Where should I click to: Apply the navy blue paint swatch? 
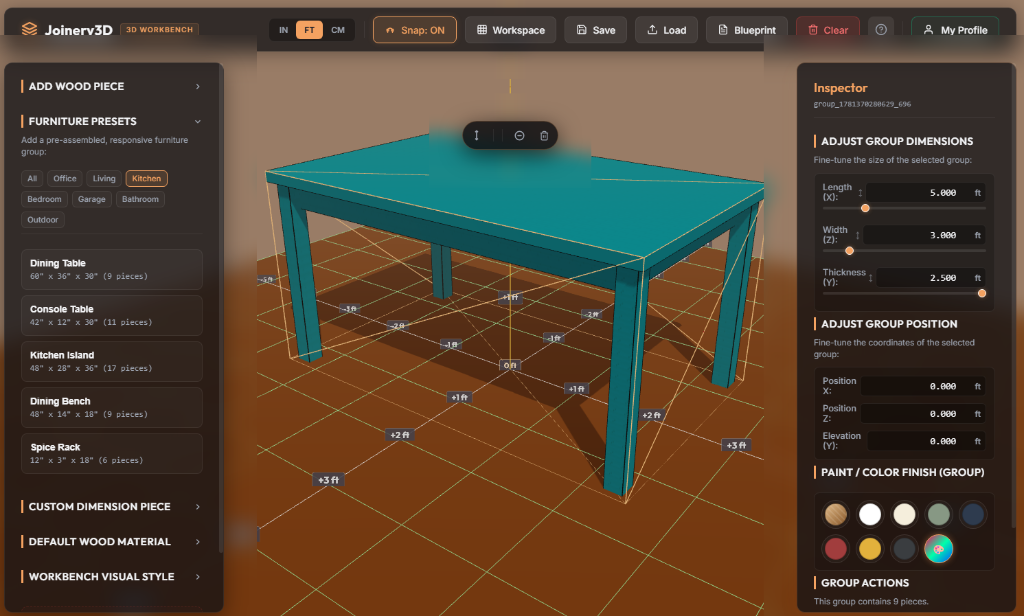973,514
